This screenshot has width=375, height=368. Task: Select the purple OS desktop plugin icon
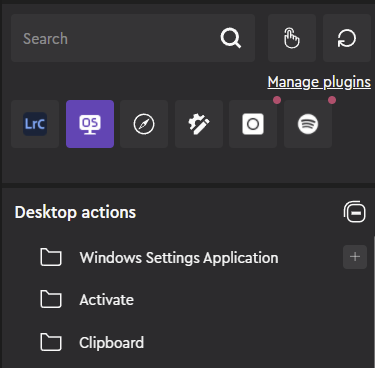90,124
